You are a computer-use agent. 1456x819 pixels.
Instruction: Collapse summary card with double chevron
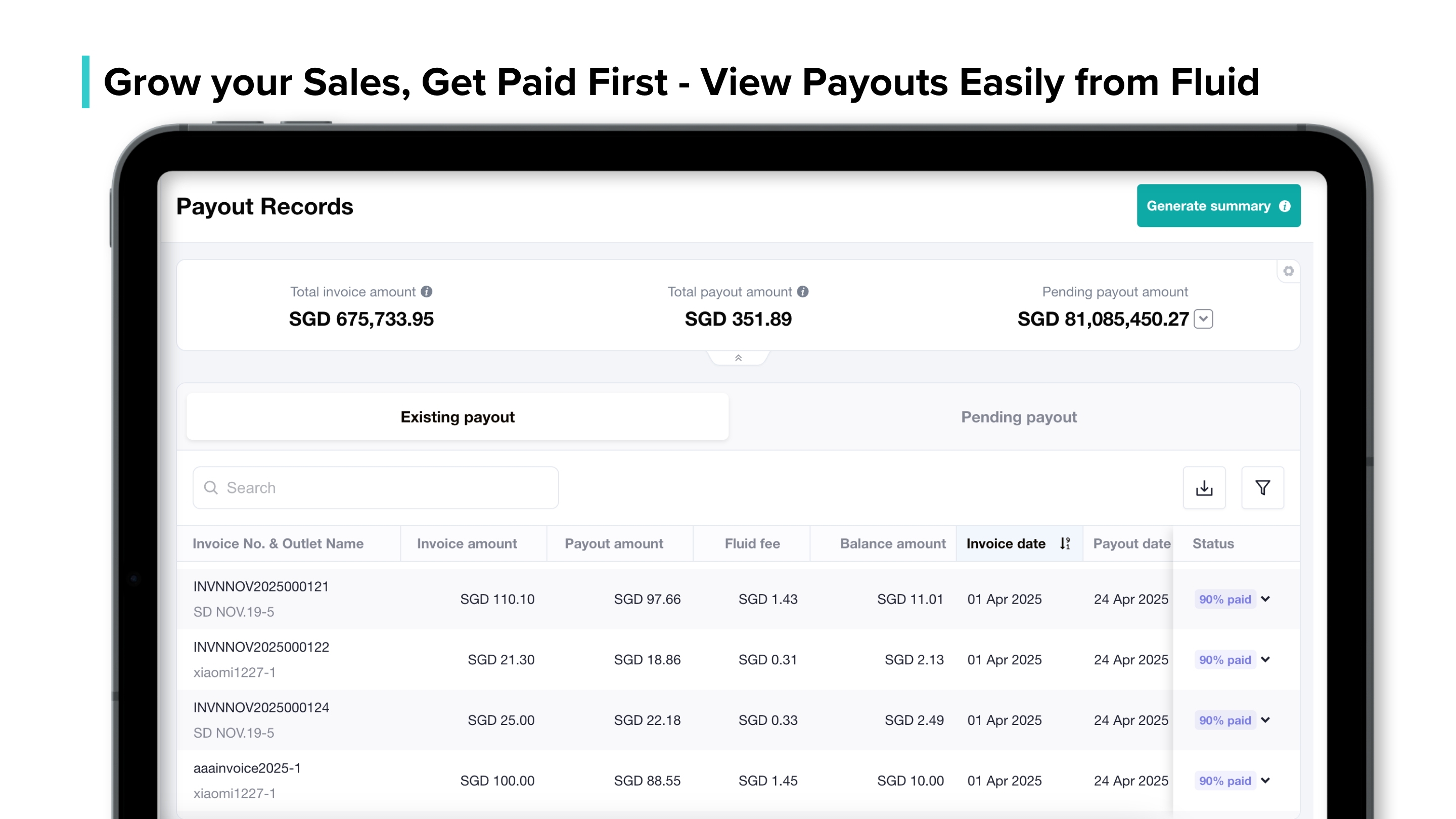pos(738,358)
